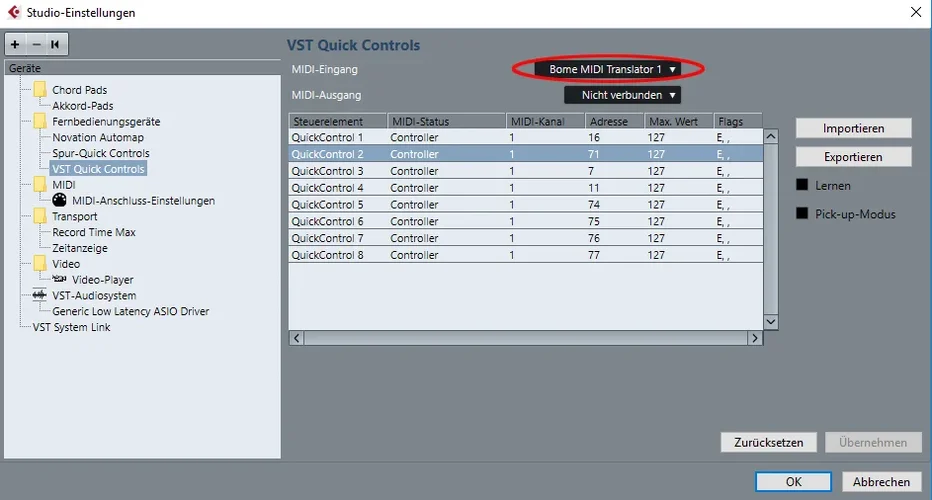Click the Übernehmen button
This screenshot has height=500, width=932.
pyautogui.click(x=873, y=442)
